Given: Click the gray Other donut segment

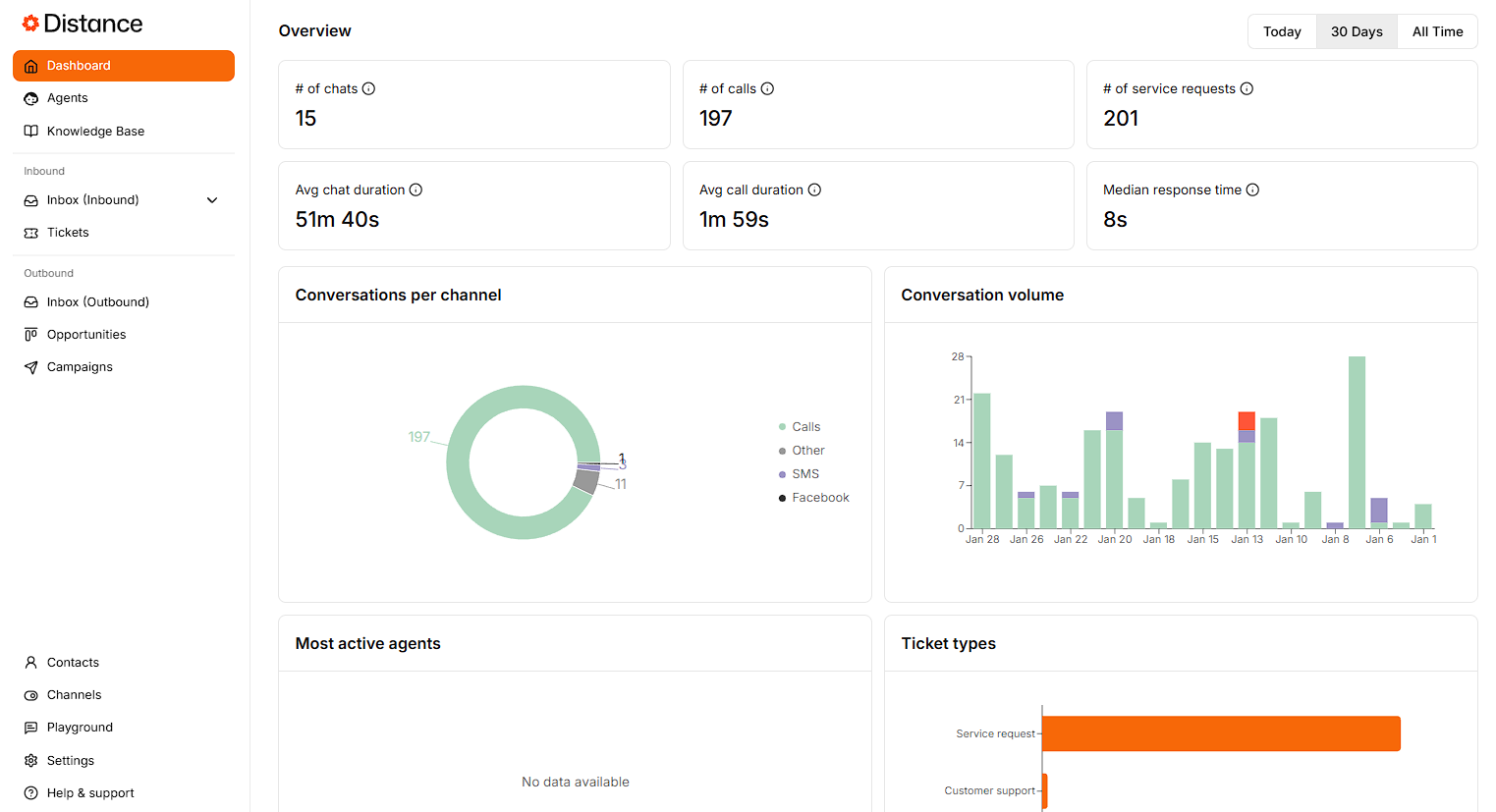Looking at the screenshot, I should pyautogui.click(x=586, y=481).
